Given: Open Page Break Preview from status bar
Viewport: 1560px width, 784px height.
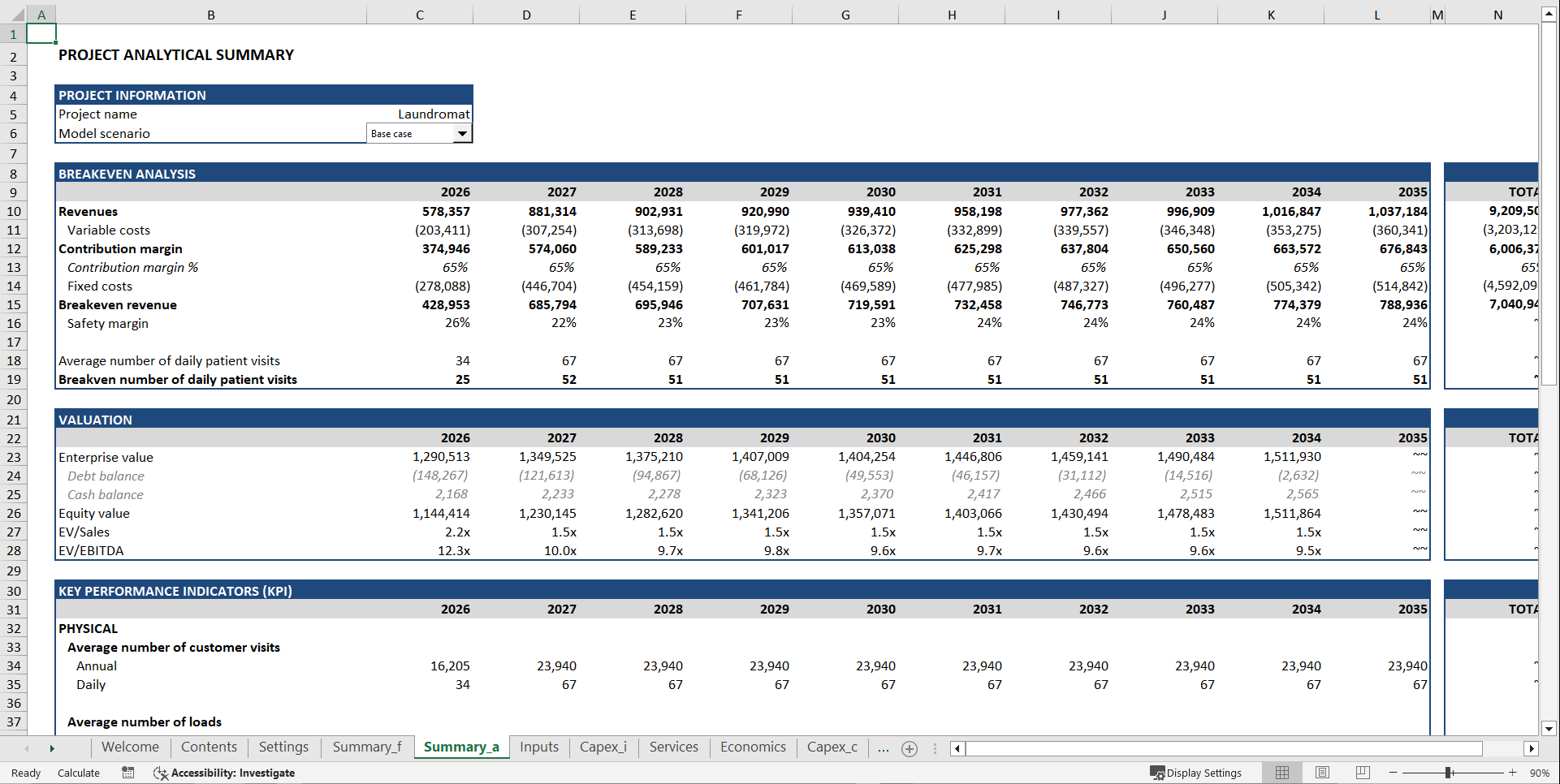Looking at the screenshot, I should [1362, 773].
